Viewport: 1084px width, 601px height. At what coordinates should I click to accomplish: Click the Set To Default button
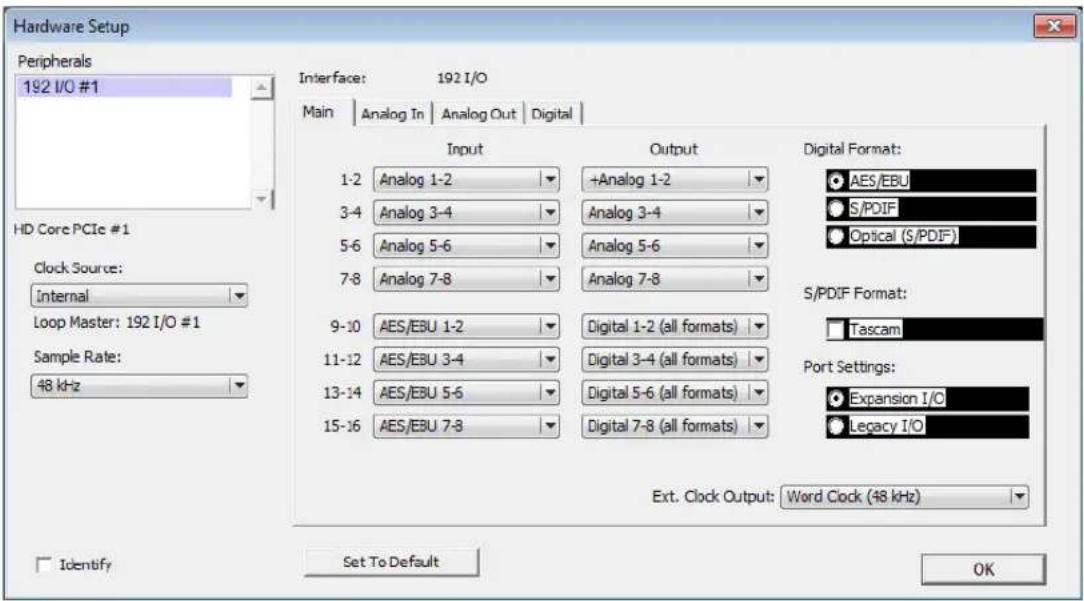coord(391,562)
